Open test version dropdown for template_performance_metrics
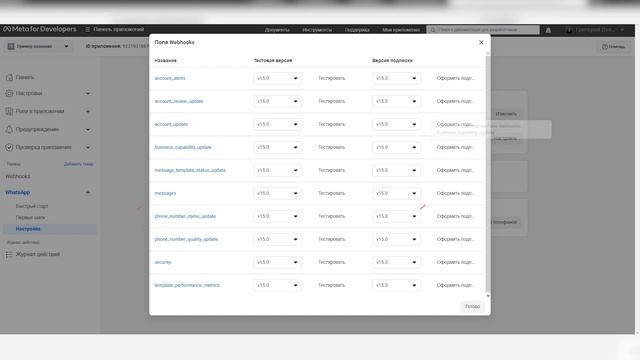Image resolution: width=640 pixels, height=360 pixels. pyautogui.click(x=278, y=285)
